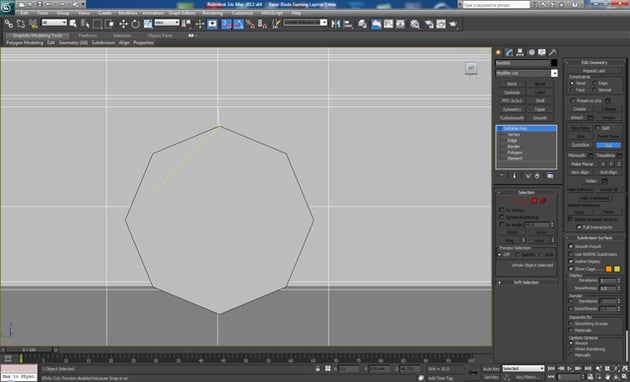630x382 pixels.
Task: Activate the Select and Move tool
Action: [123, 24]
